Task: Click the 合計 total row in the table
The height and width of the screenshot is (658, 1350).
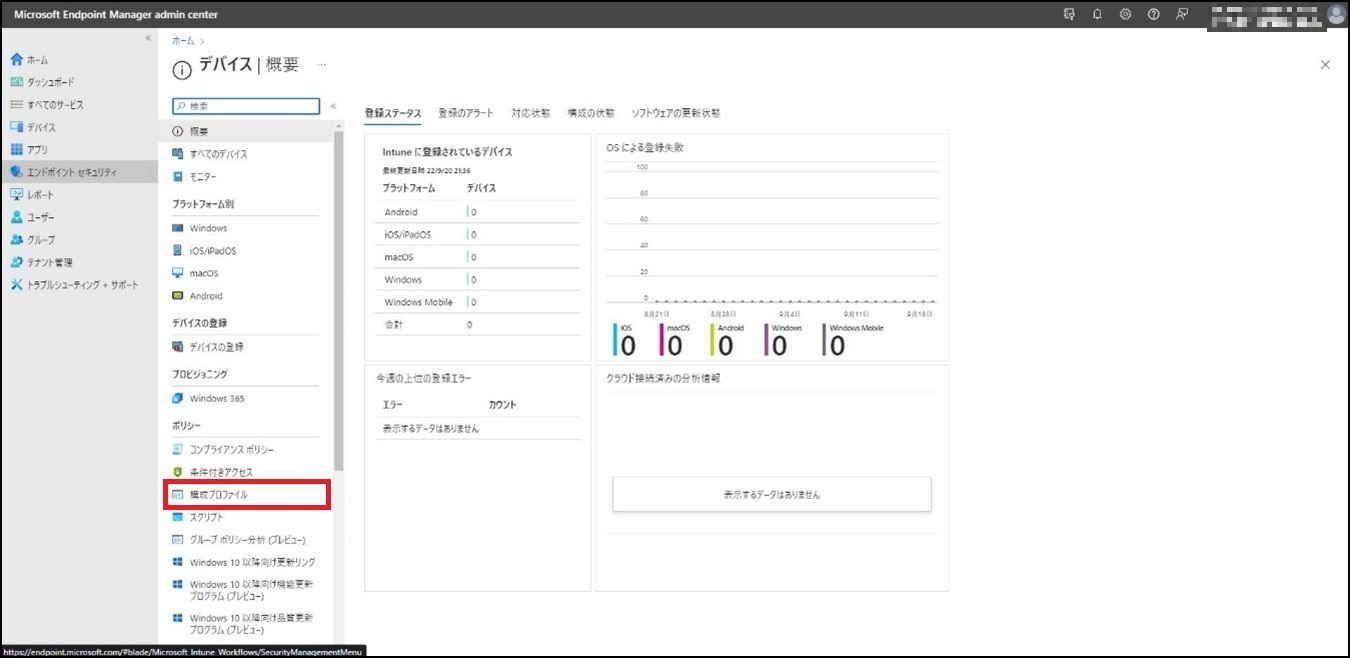Action: pos(478,325)
